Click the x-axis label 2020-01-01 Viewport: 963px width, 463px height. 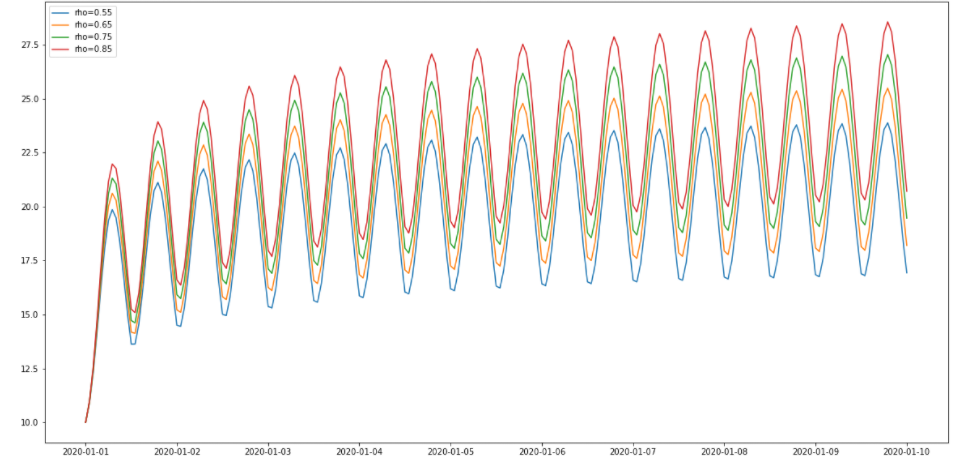coord(85,453)
